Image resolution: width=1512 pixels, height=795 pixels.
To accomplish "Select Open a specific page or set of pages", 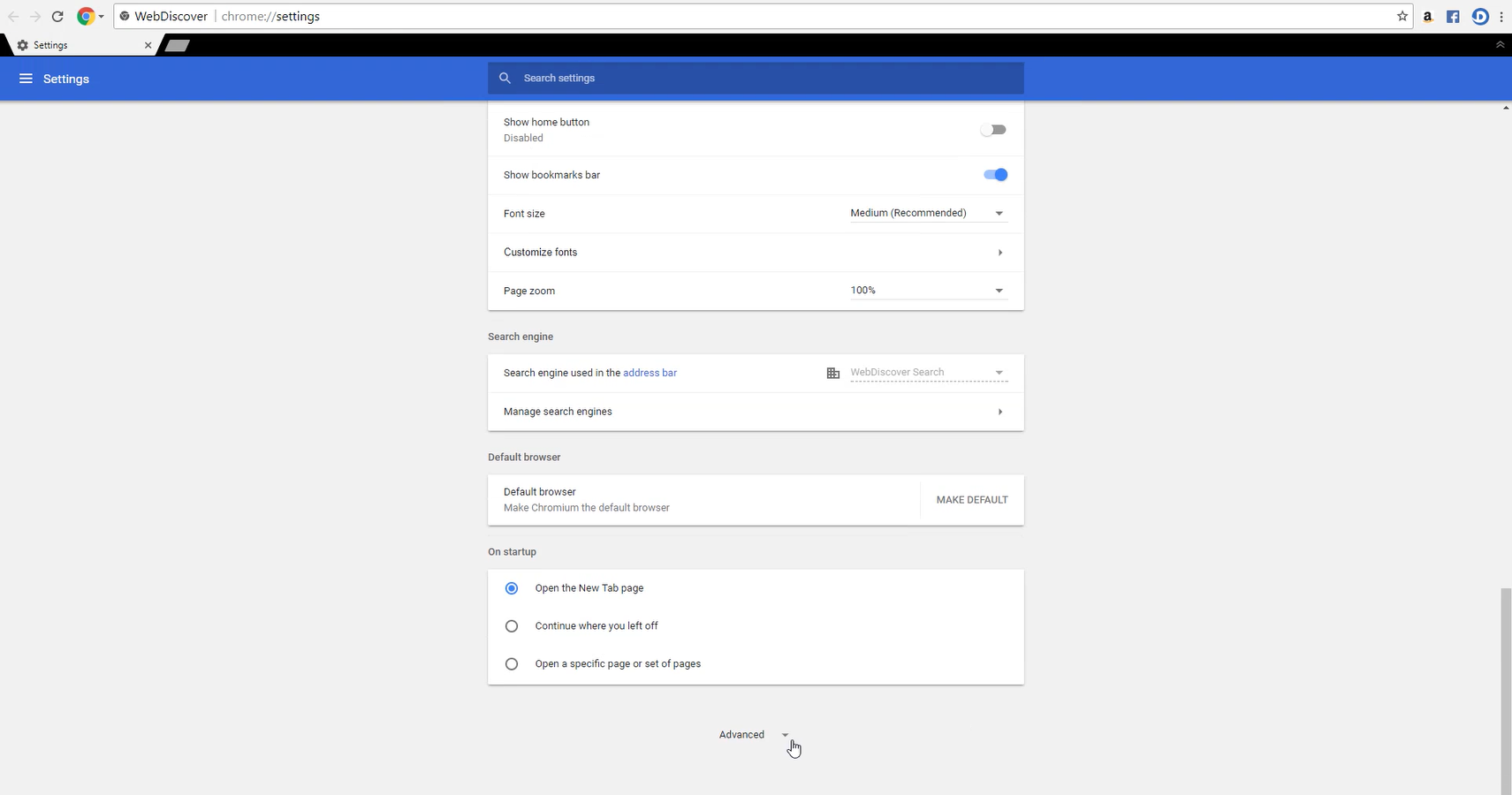I will point(512,664).
